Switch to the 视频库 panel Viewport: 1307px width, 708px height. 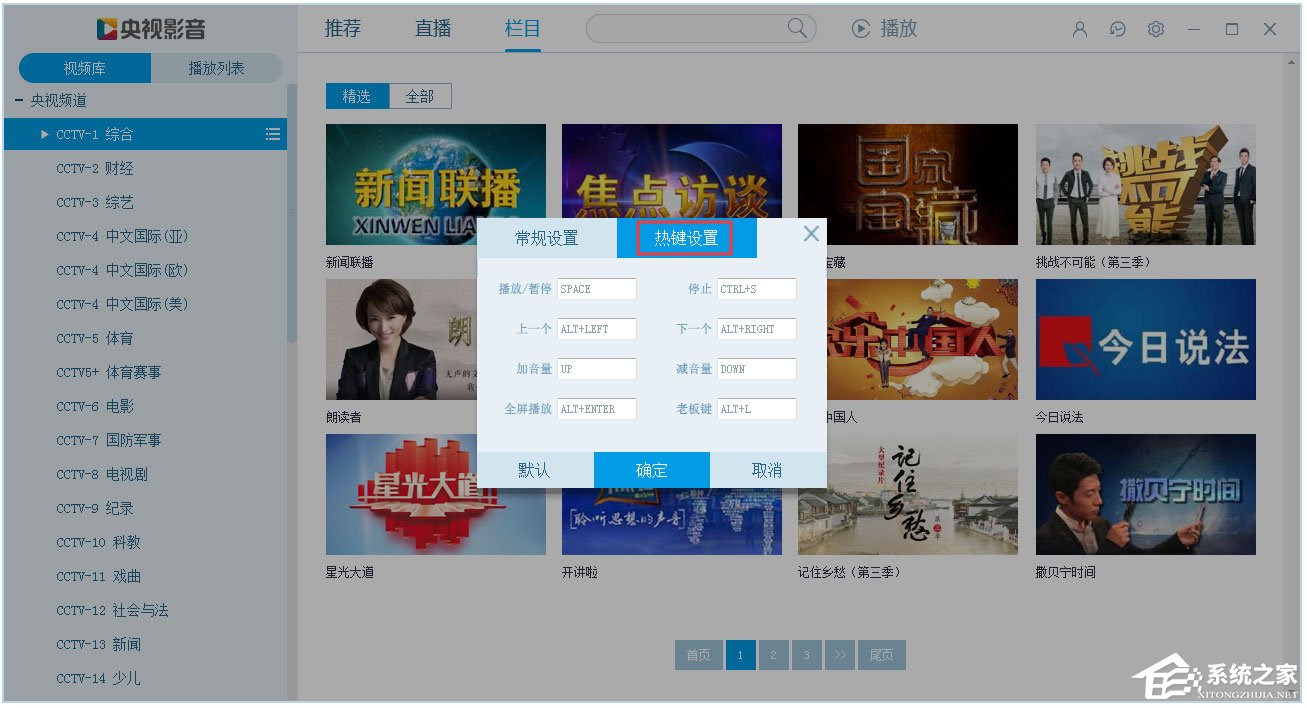pyautogui.click(x=85, y=67)
